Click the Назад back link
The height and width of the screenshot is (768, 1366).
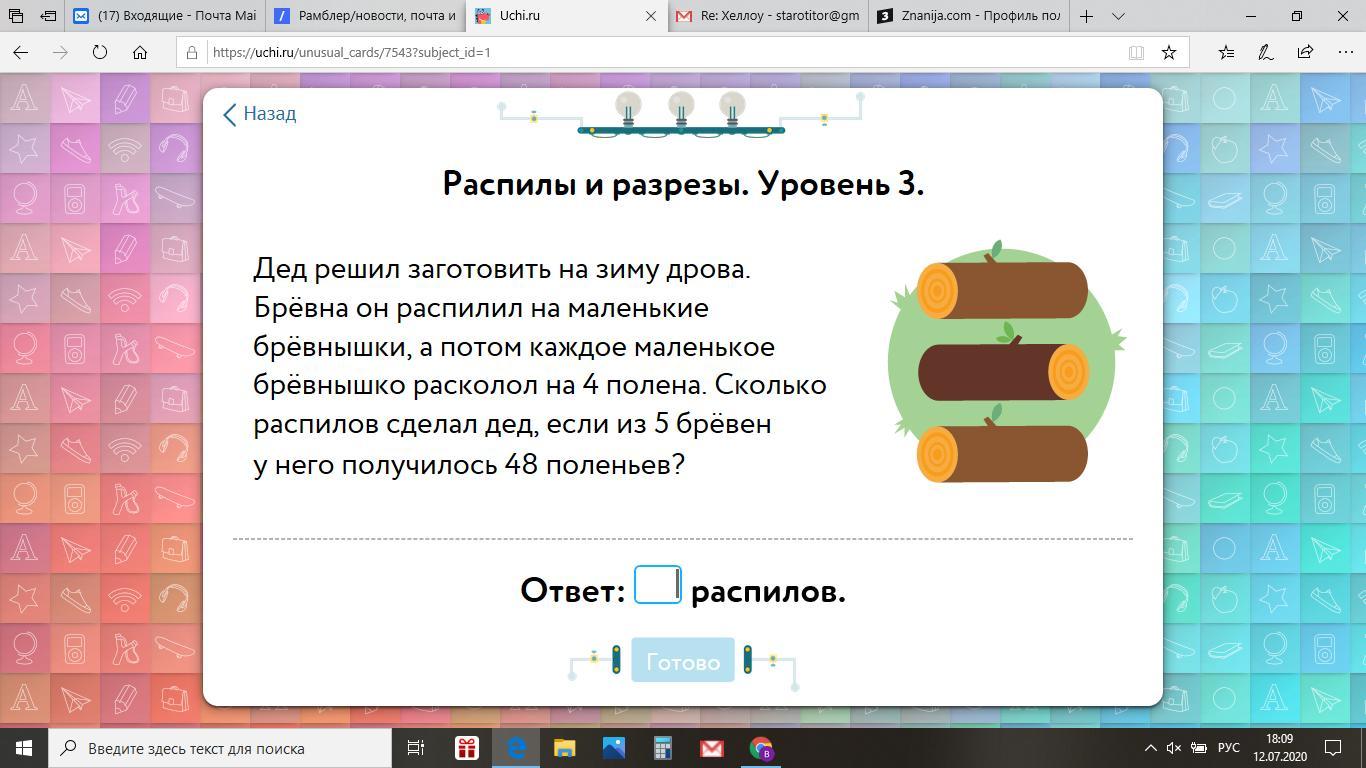pyautogui.click(x=259, y=114)
